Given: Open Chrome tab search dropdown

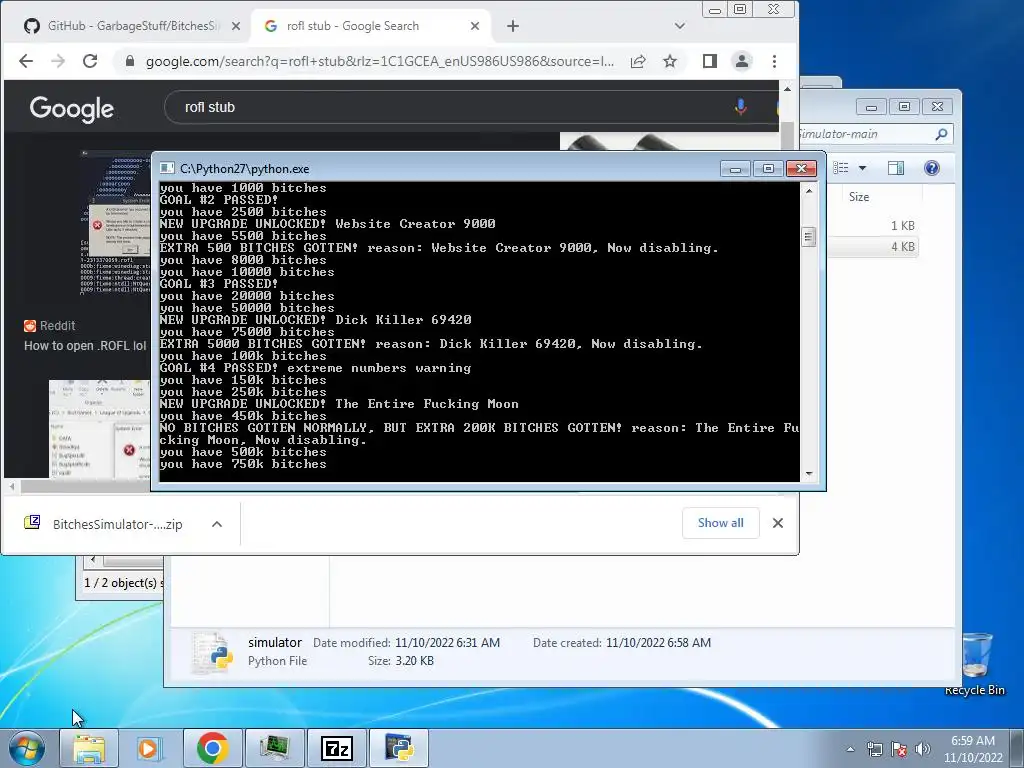Looking at the screenshot, I should click(680, 26).
